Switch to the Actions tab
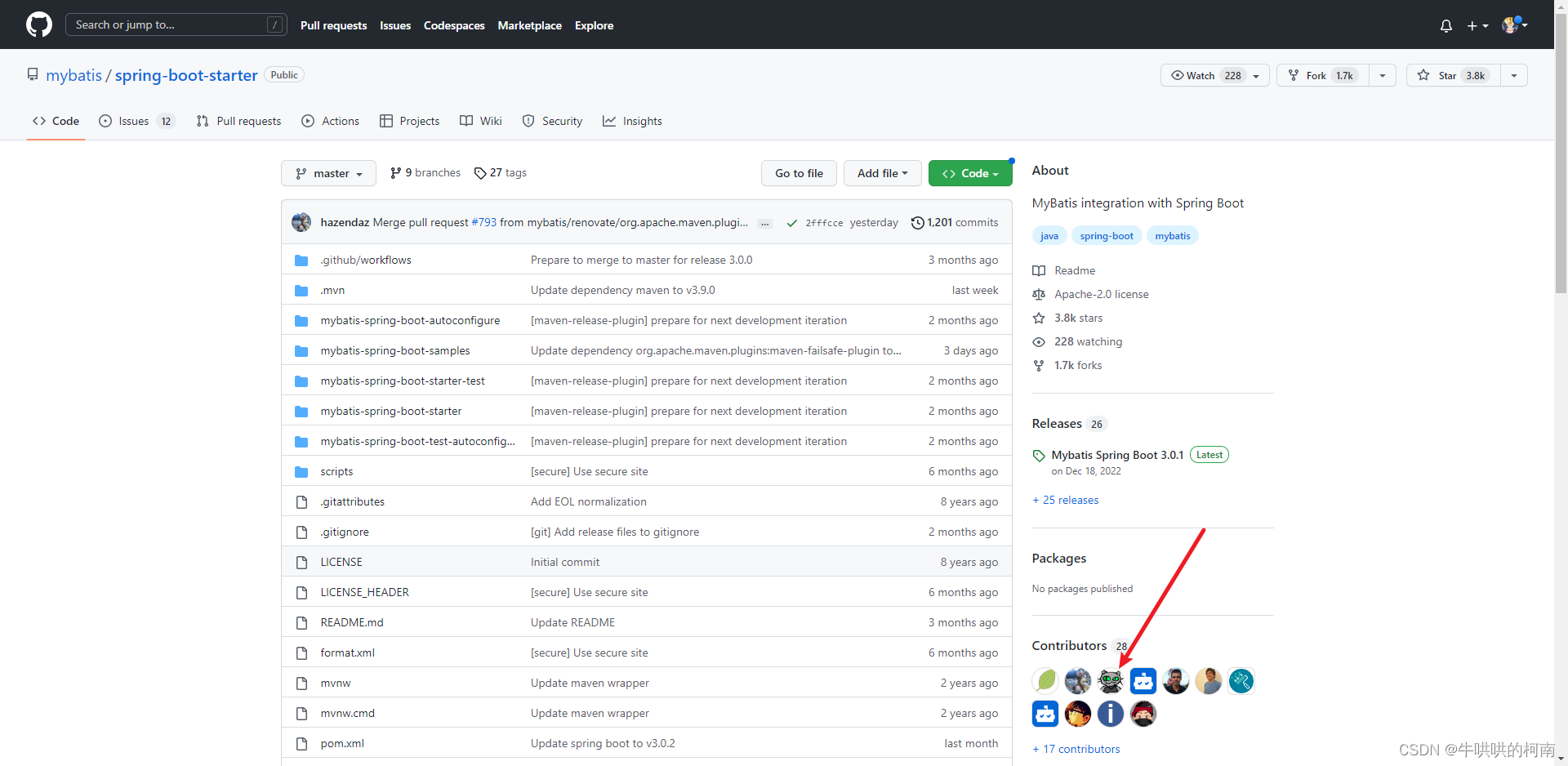The height and width of the screenshot is (766, 1568). click(330, 121)
